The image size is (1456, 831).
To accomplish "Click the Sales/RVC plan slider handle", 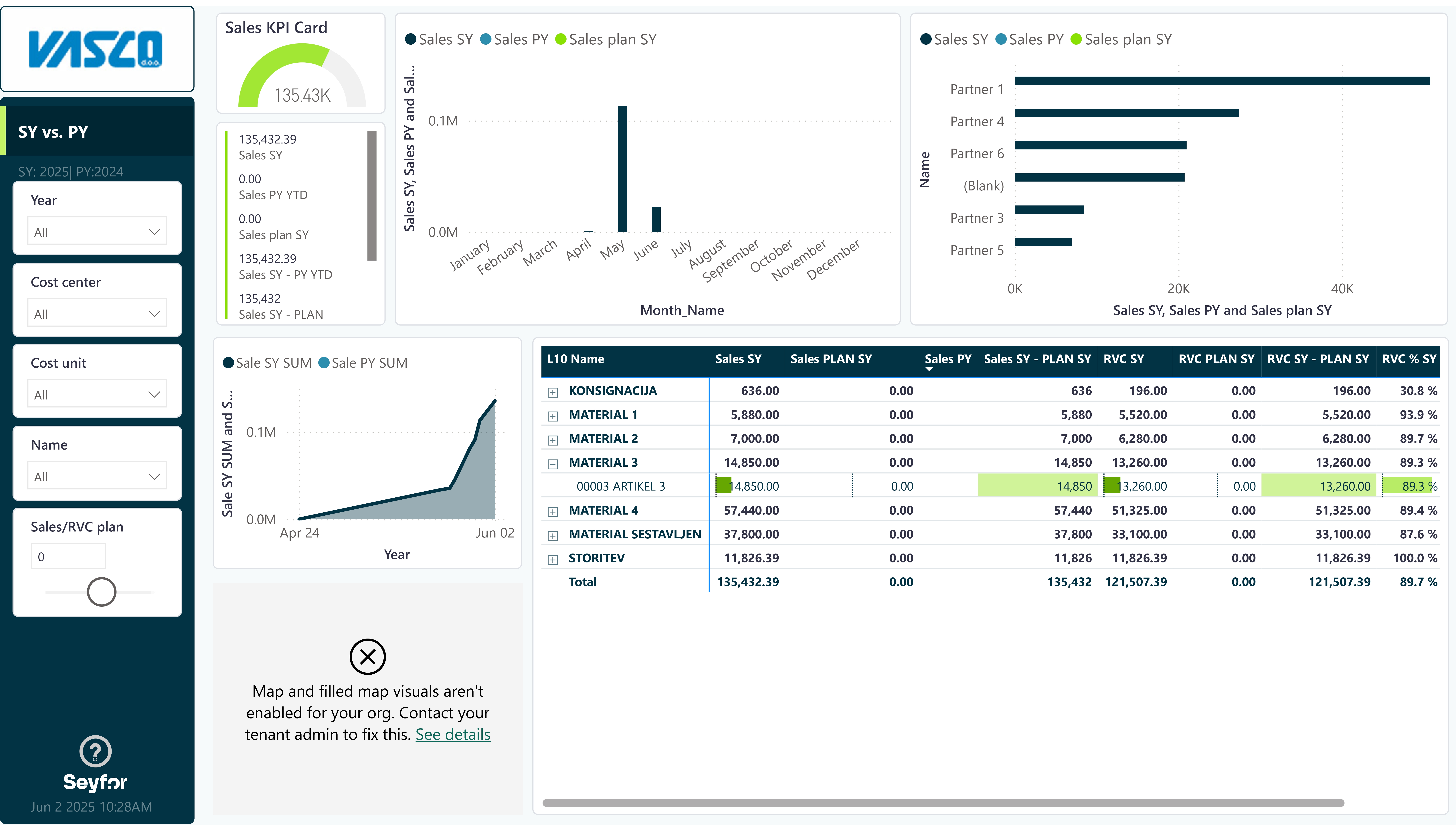I will [x=102, y=592].
